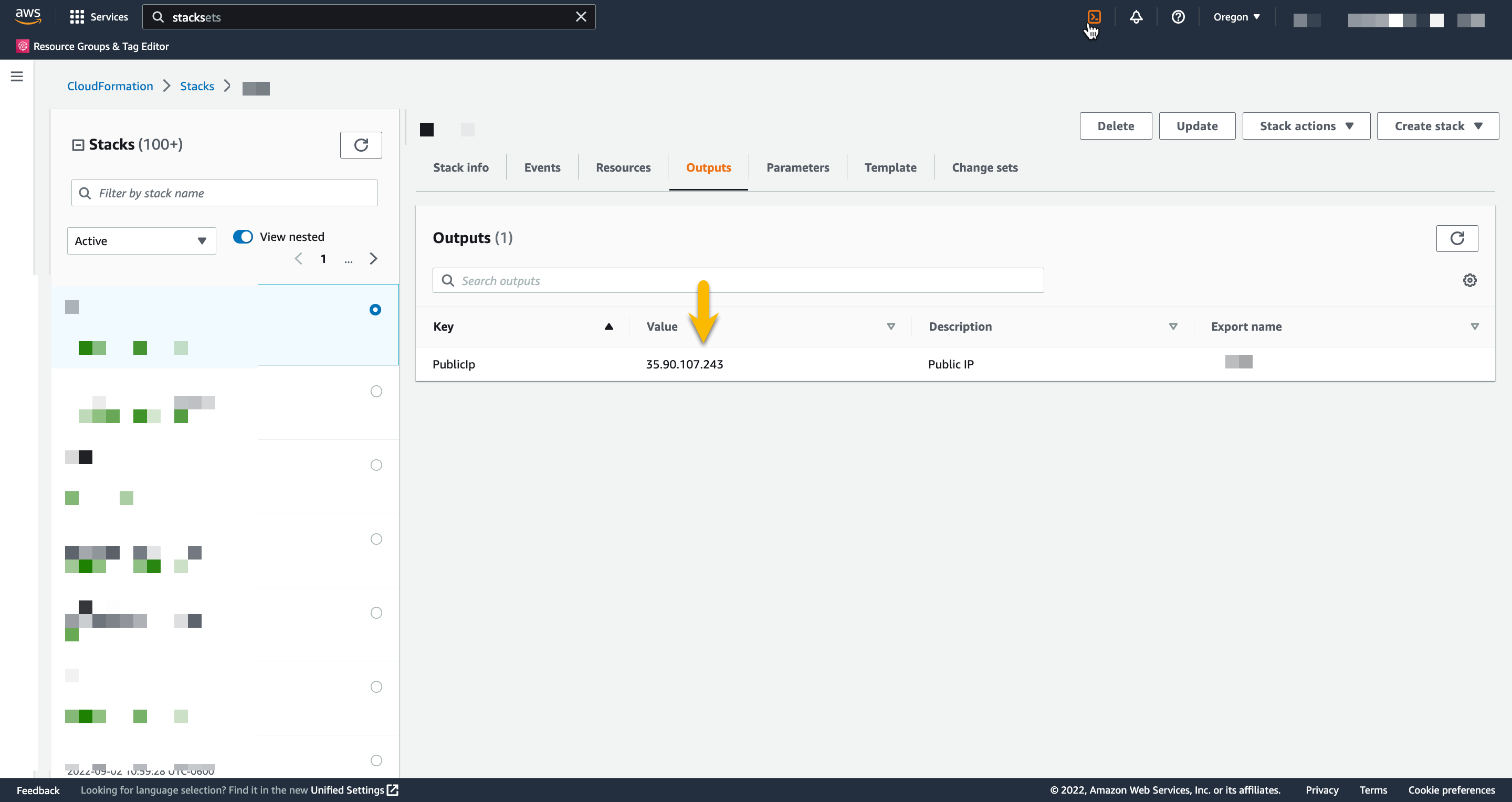Open the CloudFormation breadcrumb link

click(110, 86)
